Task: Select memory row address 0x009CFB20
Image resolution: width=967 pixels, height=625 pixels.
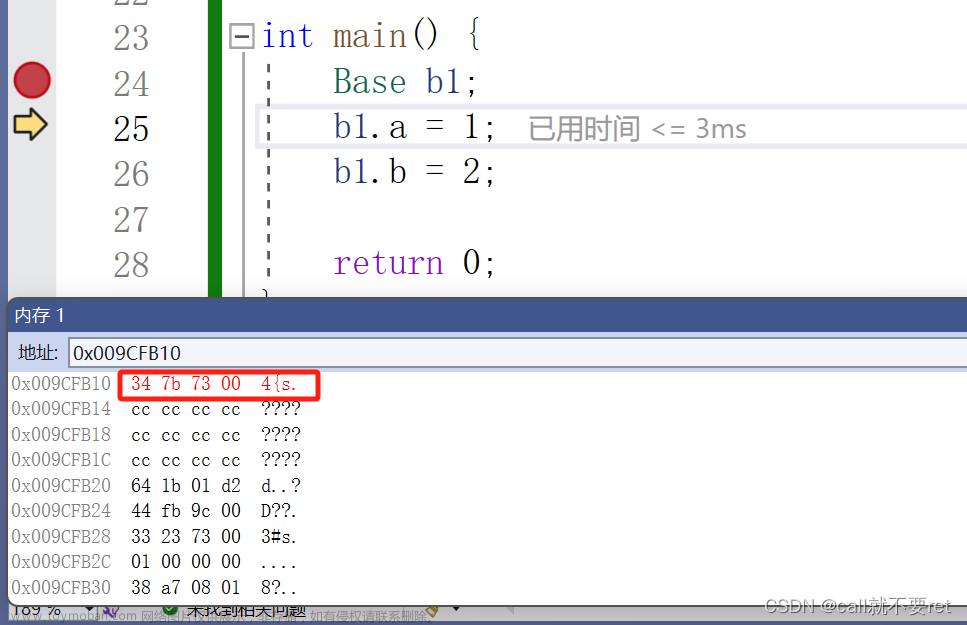Action: 61,486
